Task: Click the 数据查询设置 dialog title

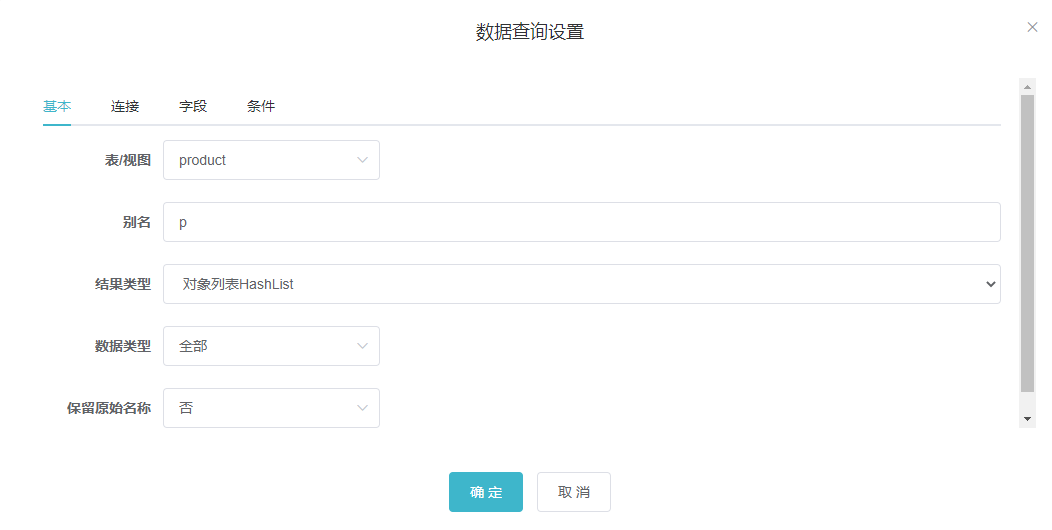Action: [530, 32]
